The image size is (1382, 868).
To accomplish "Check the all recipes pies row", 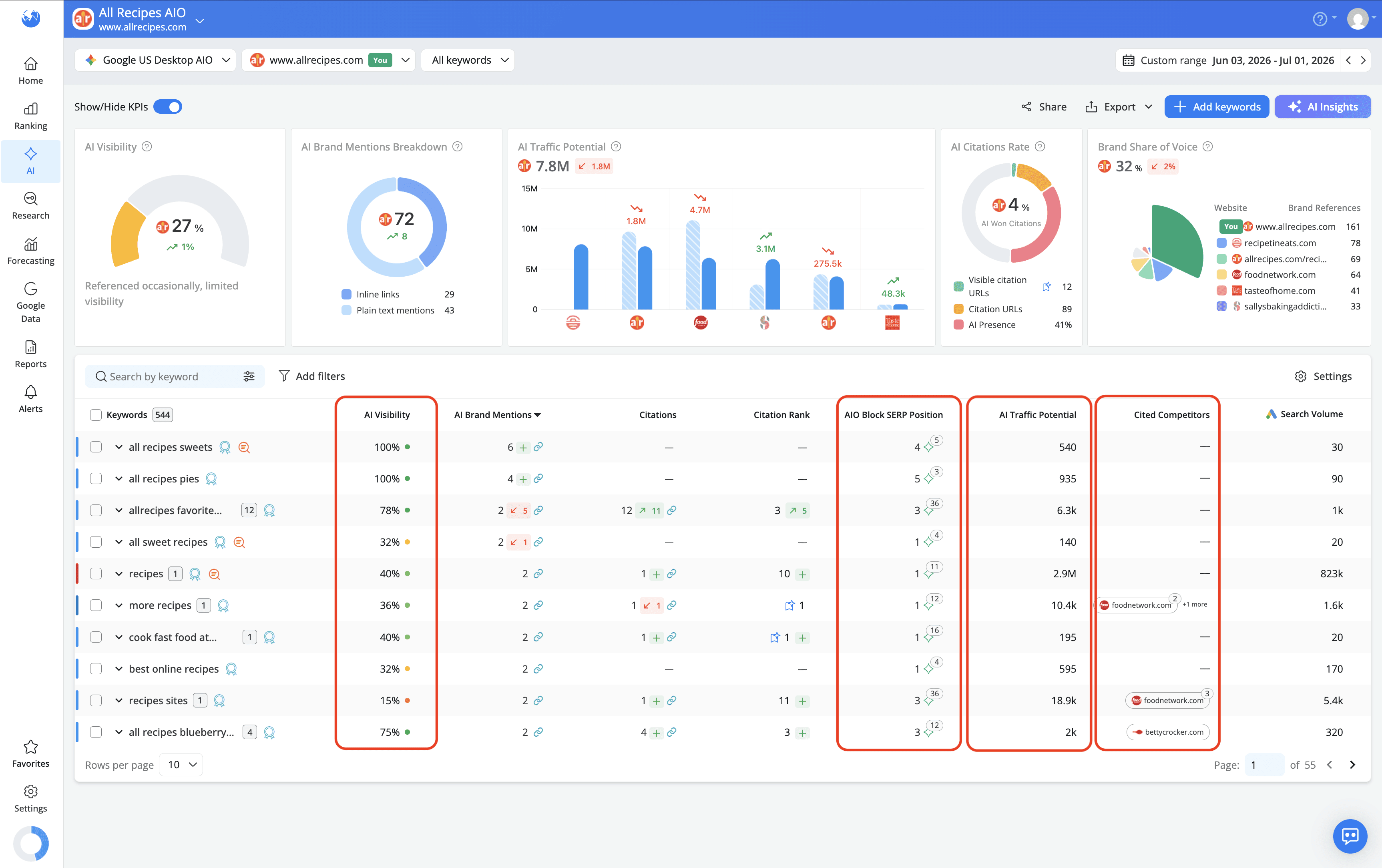I will (96, 479).
